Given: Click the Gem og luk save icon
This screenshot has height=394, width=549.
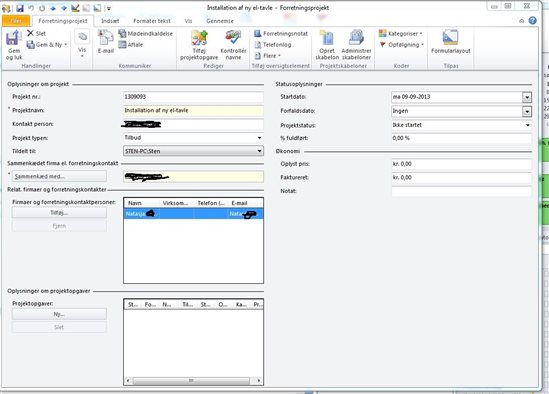Looking at the screenshot, I should tap(14, 37).
